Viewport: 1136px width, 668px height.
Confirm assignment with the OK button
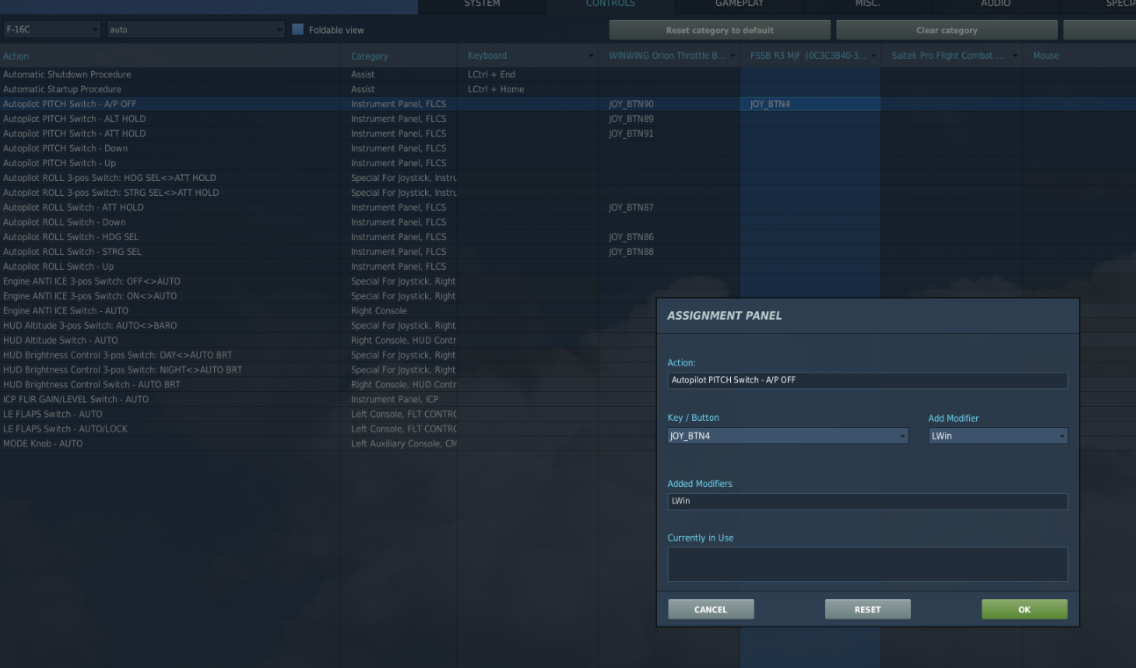coord(1024,609)
